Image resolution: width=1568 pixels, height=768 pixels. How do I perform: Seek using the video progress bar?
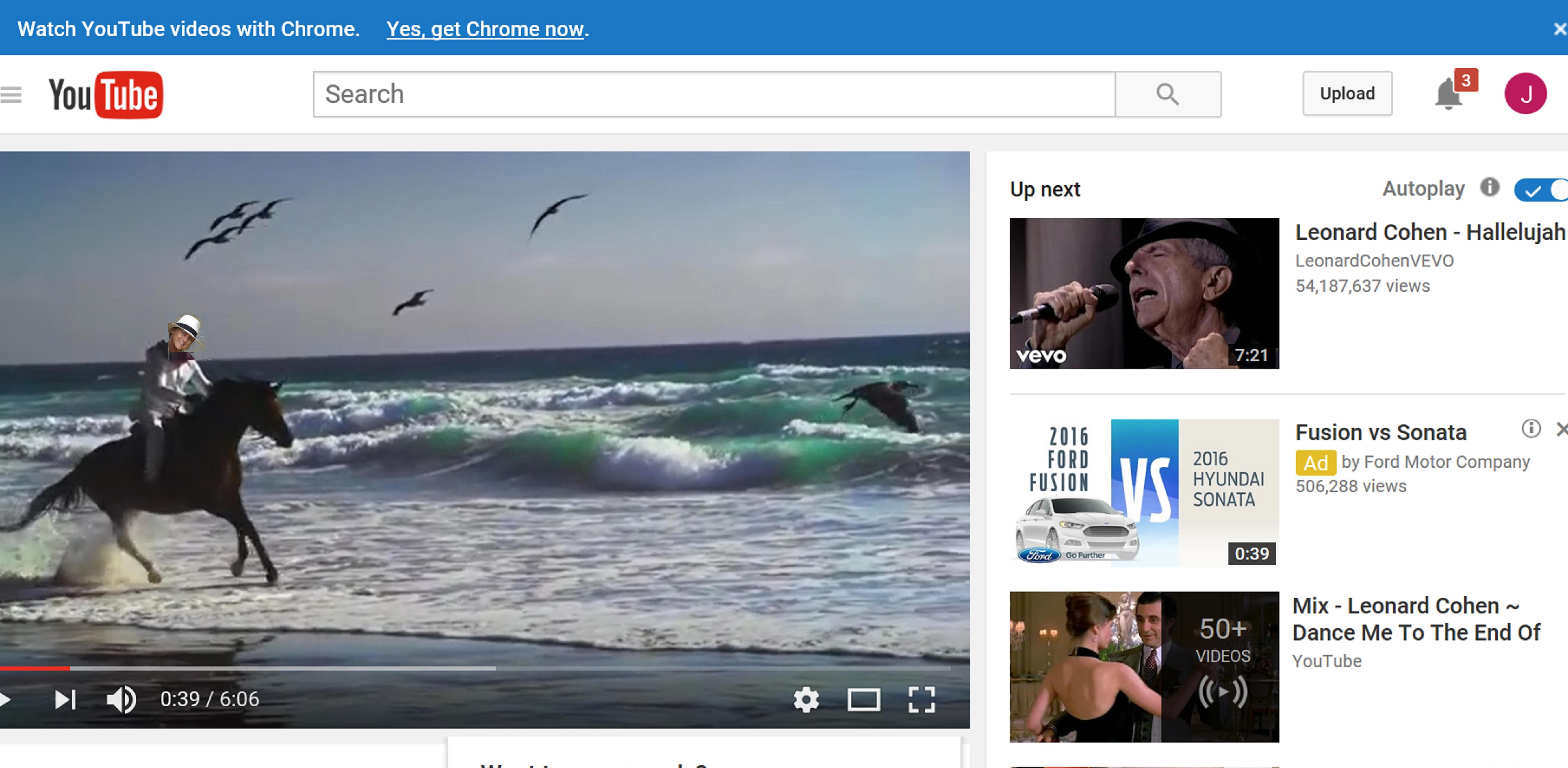(x=475, y=668)
